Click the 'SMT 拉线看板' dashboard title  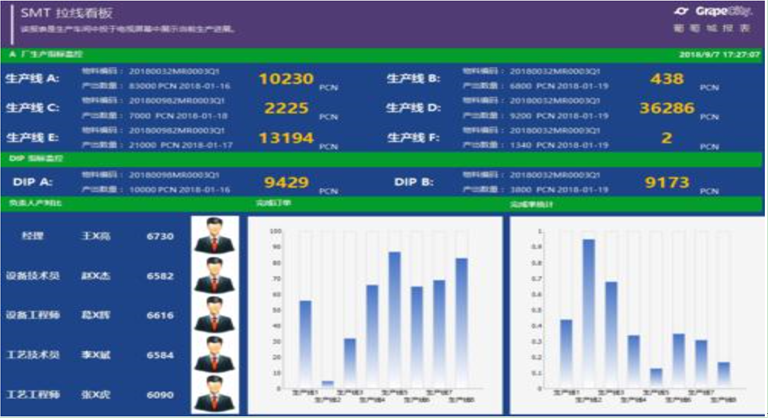(67, 13)
